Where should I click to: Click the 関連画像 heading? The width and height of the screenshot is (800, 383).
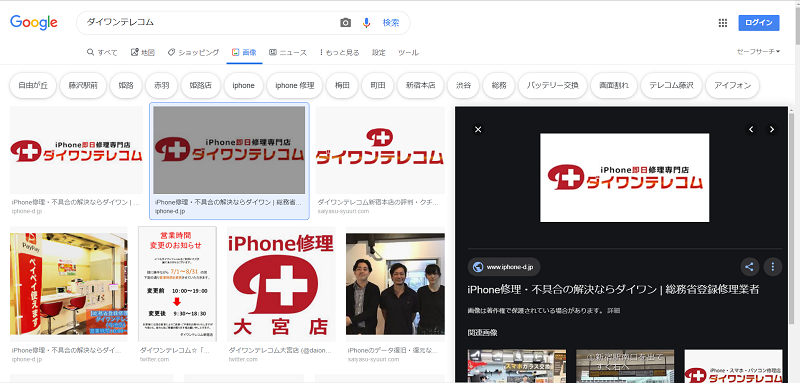click(482, 333)
